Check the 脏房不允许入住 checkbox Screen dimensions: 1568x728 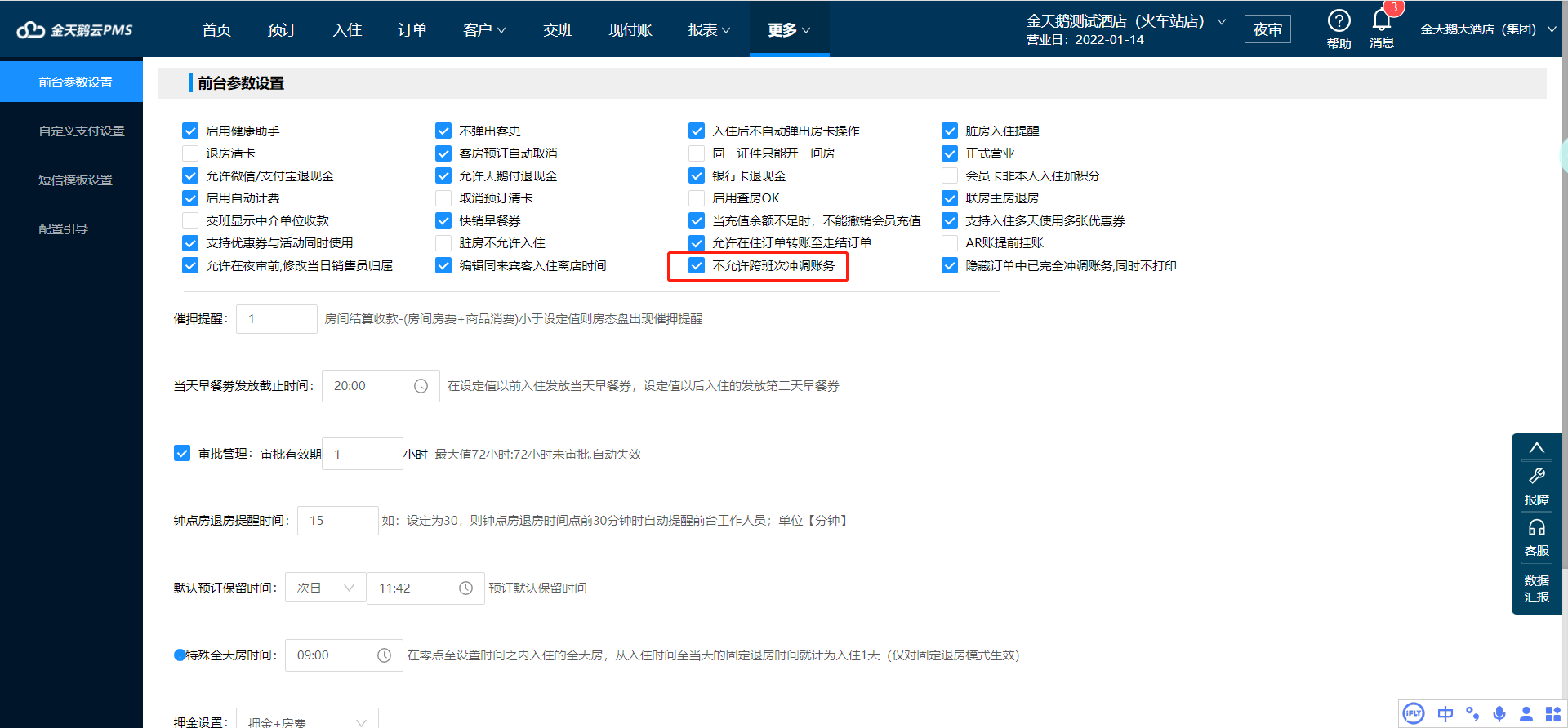click(x=443, y=243)
